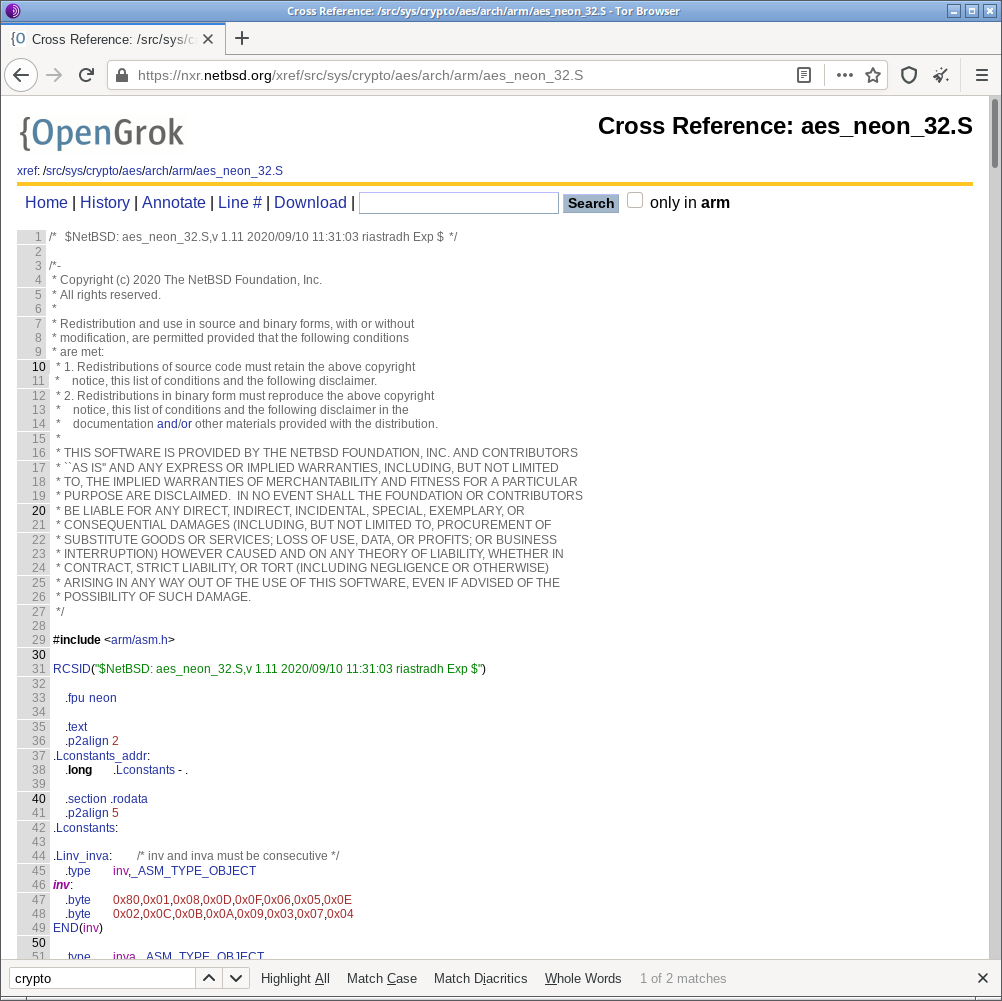
Task: Toggle Highlight All in find bar
Action: 295,978
